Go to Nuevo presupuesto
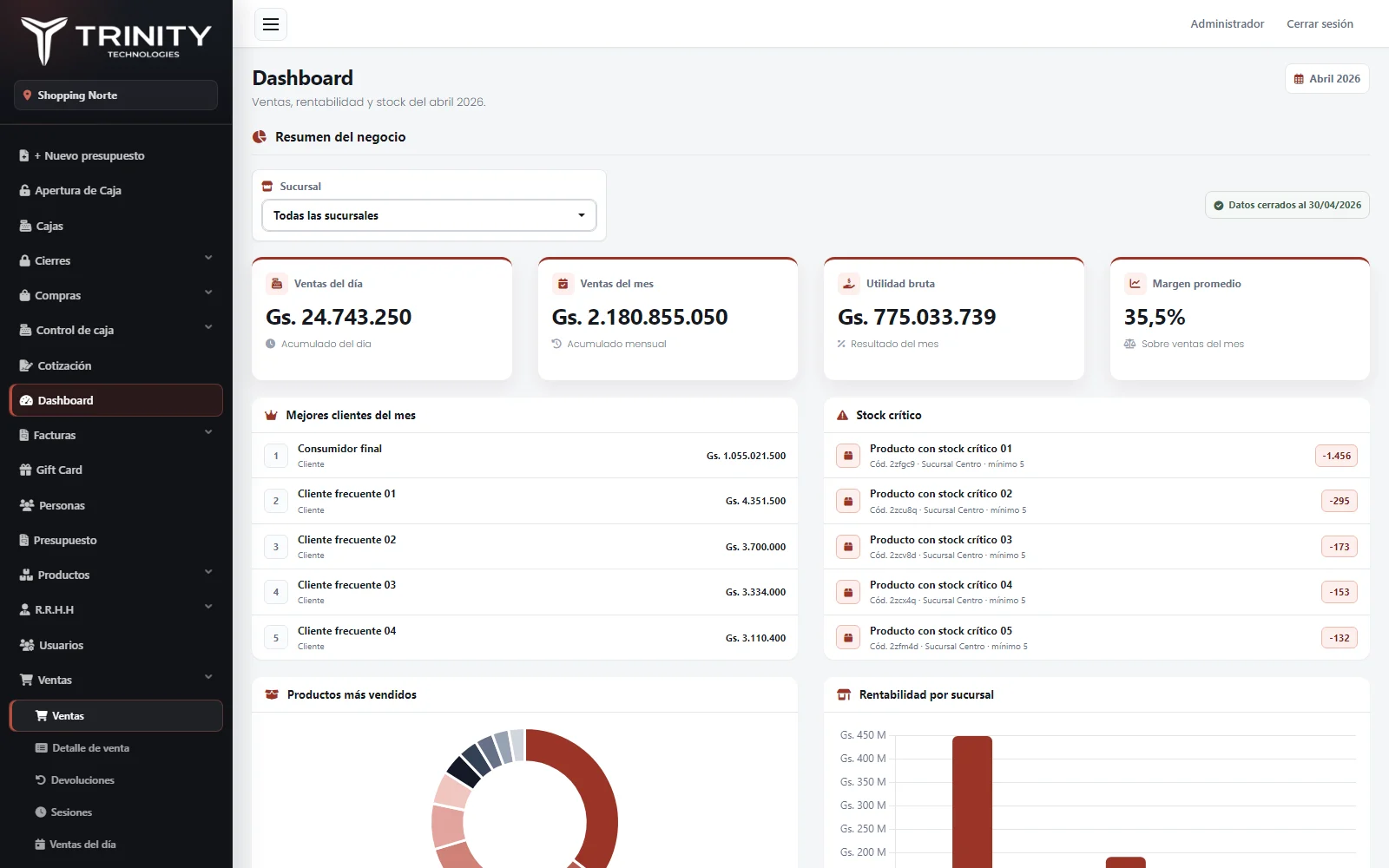 point(116,155)
